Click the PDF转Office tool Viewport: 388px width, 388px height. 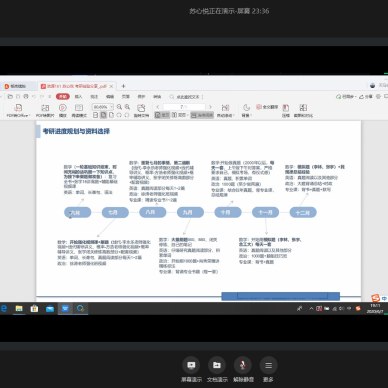click(18, 111)
